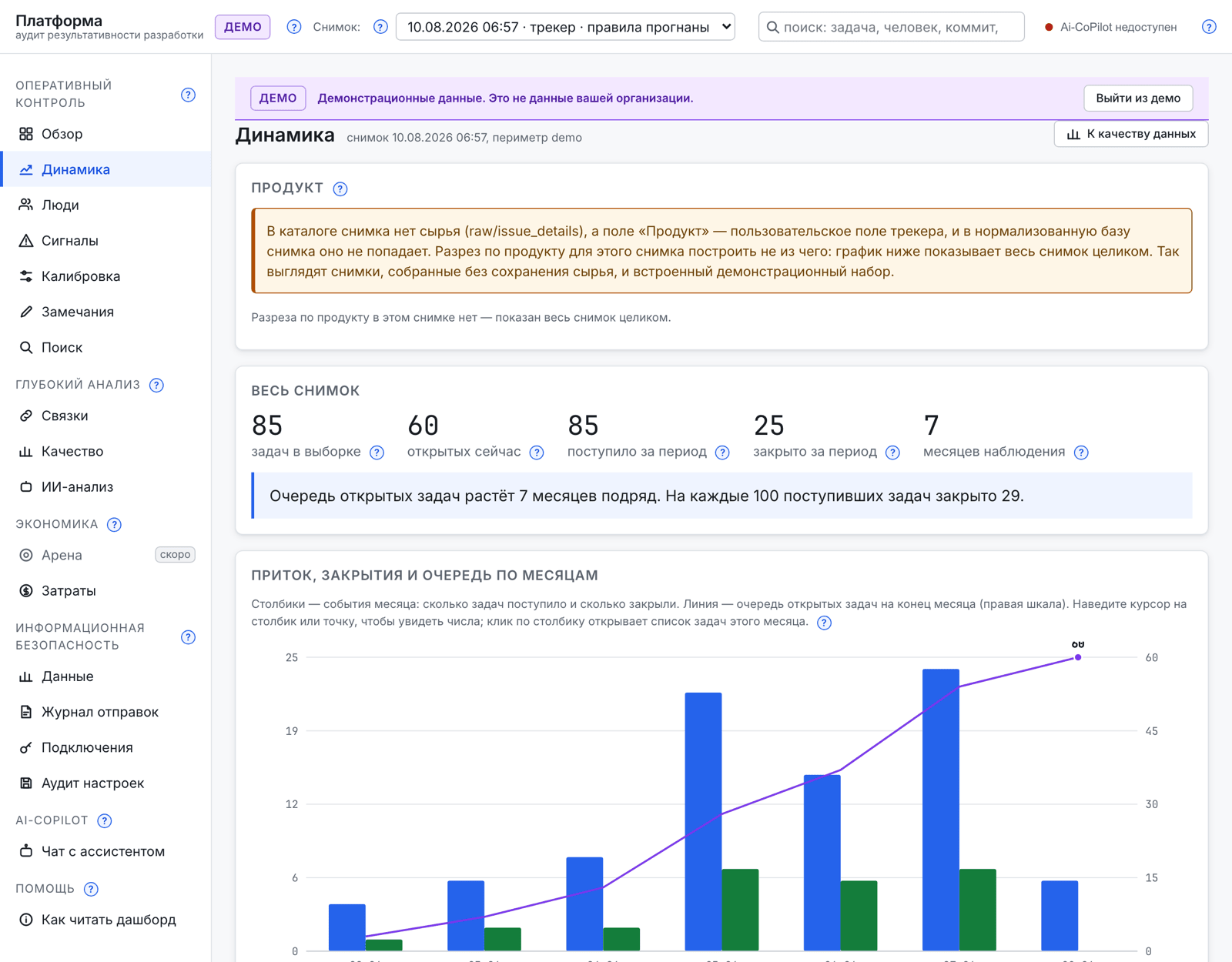Screen dimensions: 1232x962
Task: Open help icon at the header's far right
Action: (x=1209, y=27)
